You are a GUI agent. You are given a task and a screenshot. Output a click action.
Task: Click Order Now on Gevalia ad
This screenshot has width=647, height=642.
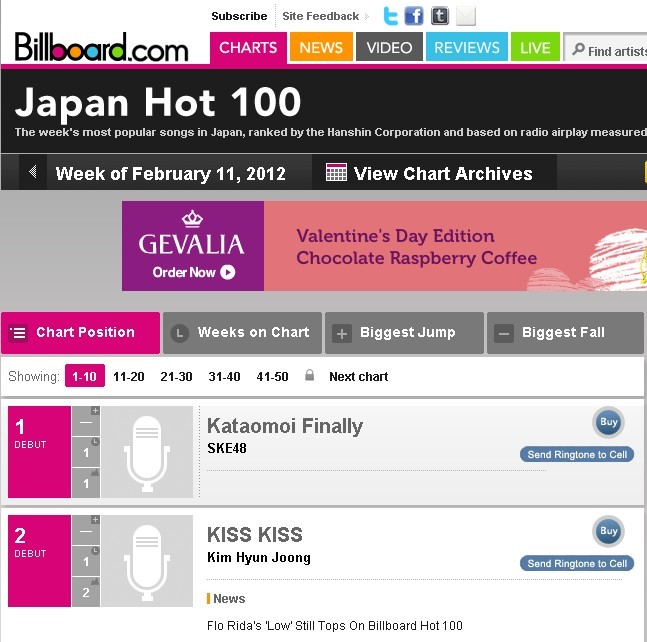click(x=194, y=272)
